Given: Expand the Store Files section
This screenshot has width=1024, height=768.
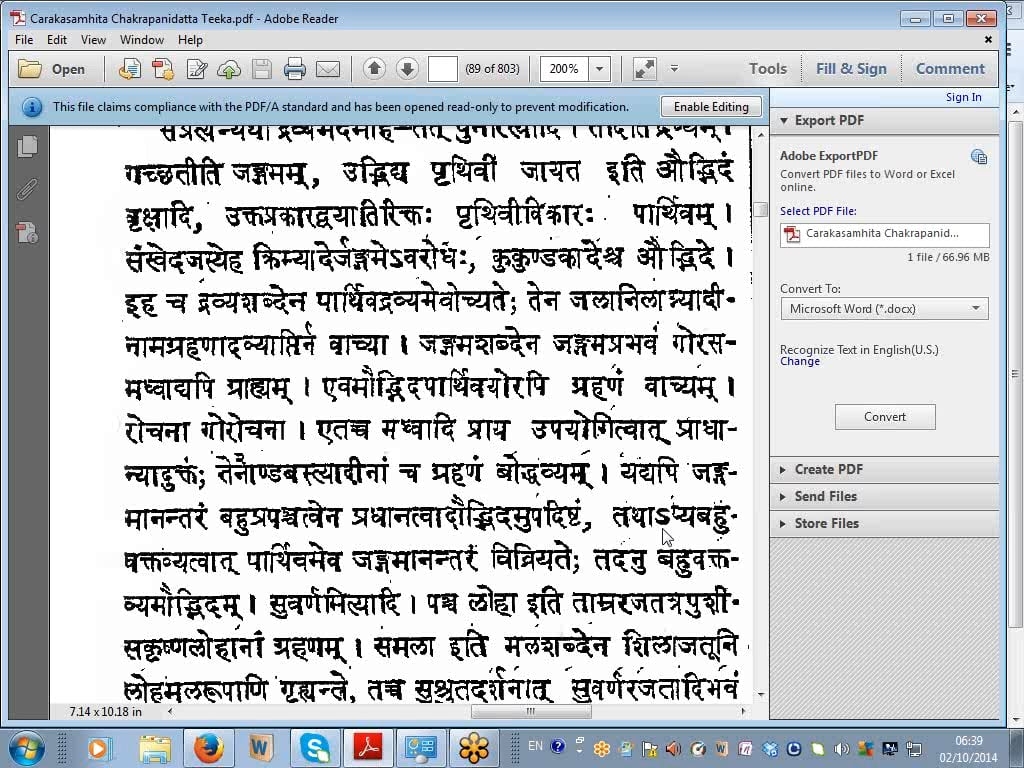Looking at the screenshot, I should 826,523.
